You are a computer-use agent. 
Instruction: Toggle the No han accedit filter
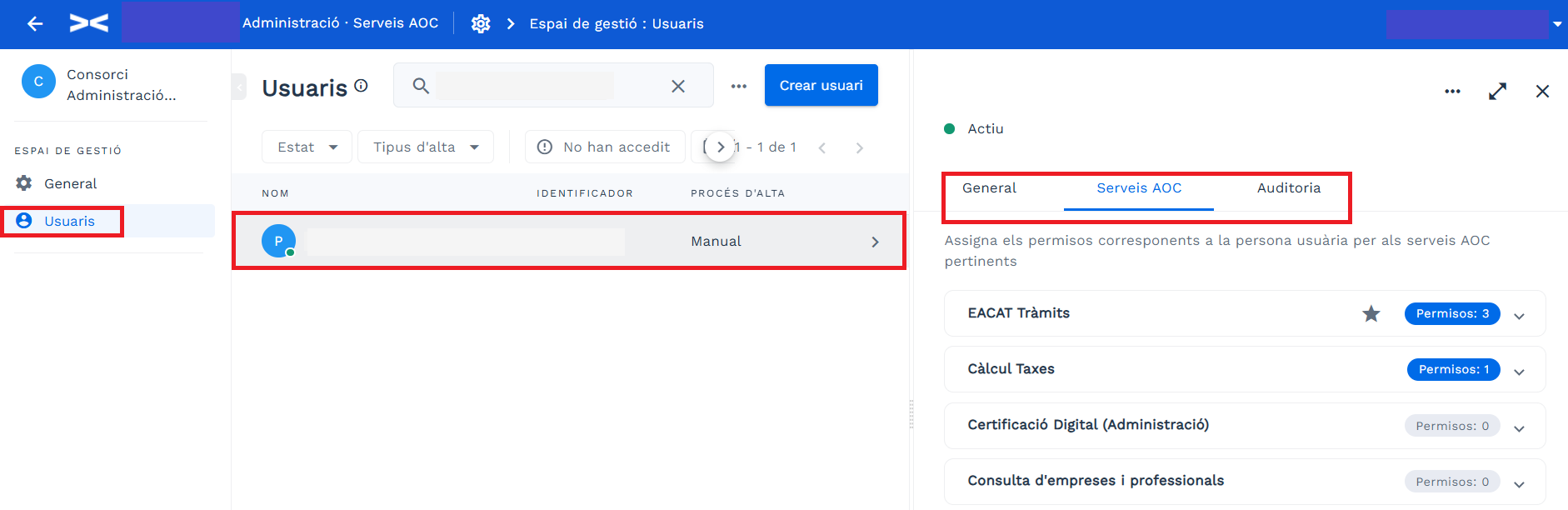click(605, 147)
